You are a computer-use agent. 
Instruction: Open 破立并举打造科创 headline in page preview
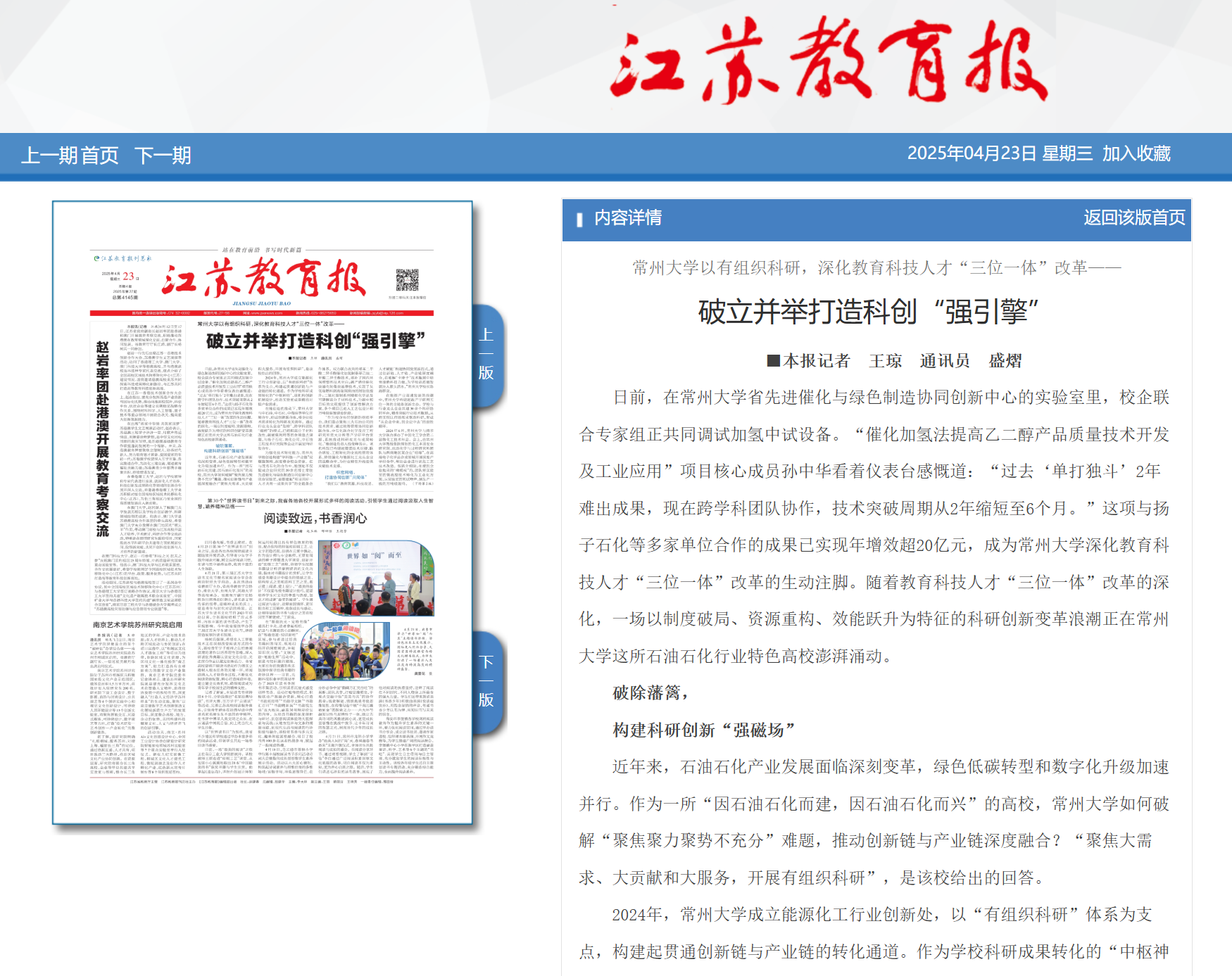click(315, 341)
